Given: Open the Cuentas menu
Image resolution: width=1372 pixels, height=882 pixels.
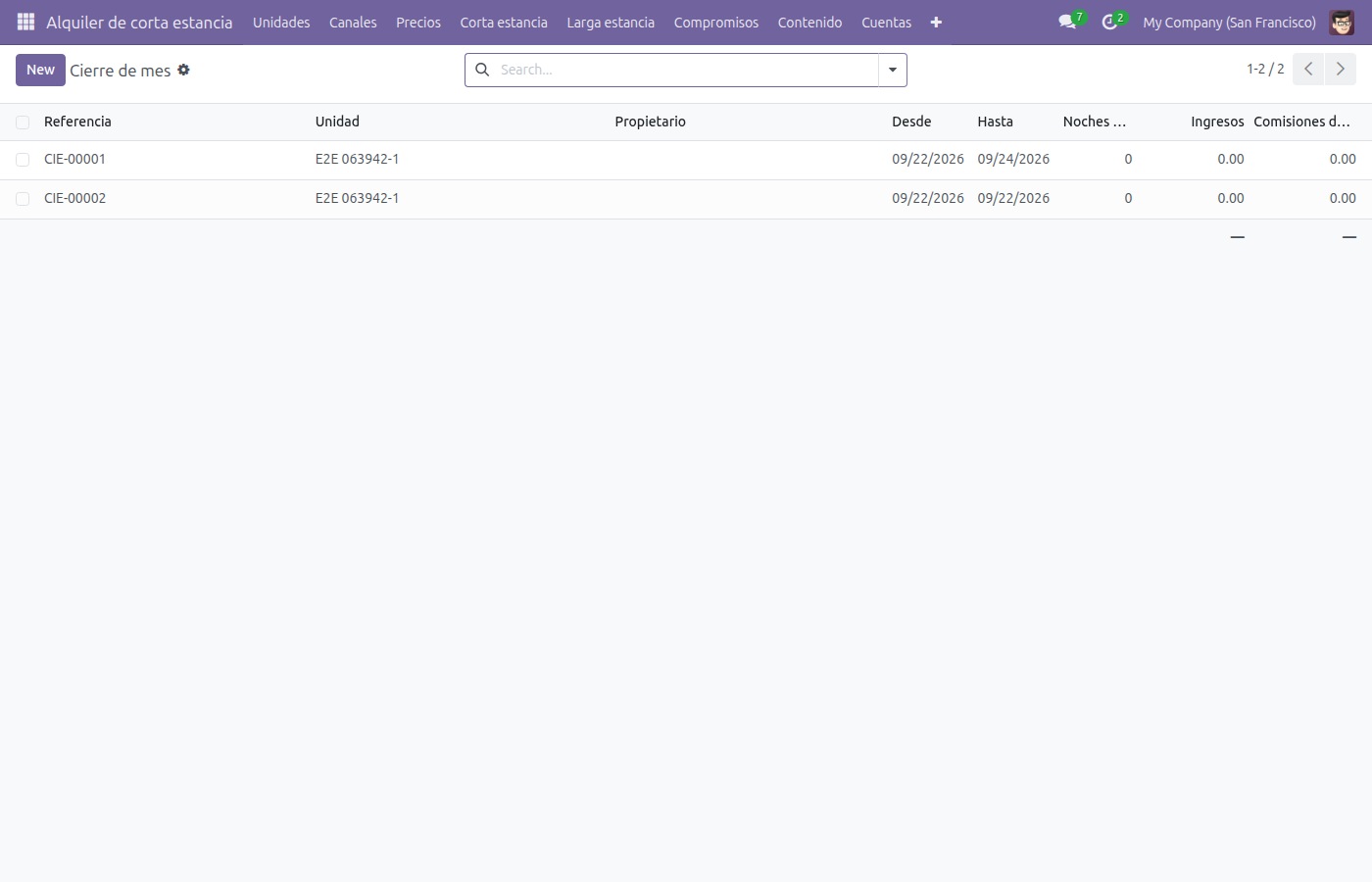Looking at the screenshot, I should tap(887, 23).
